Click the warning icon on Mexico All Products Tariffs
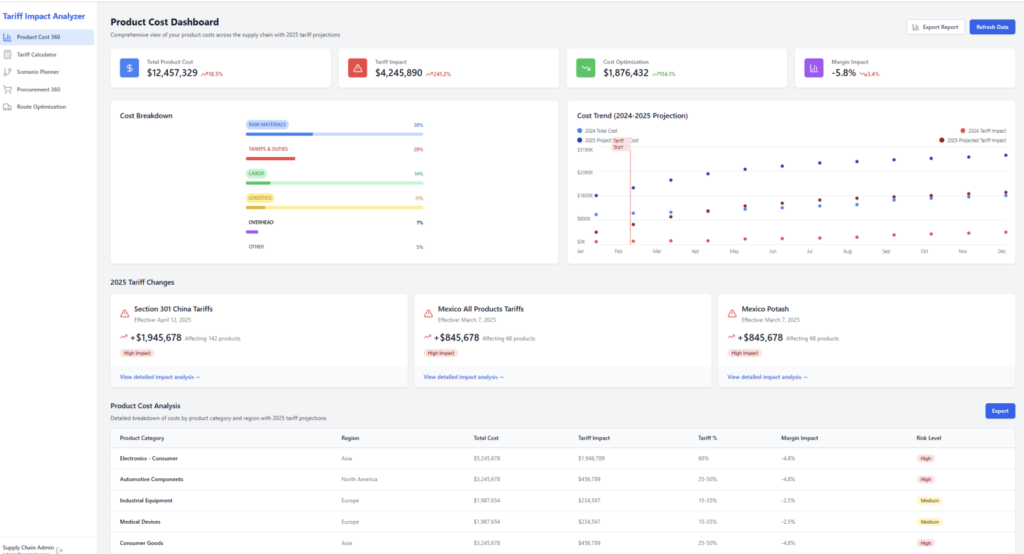Image resolution: width=1024 pixels, height=554 pixels. pyautogui.click(x=428, y=314)
